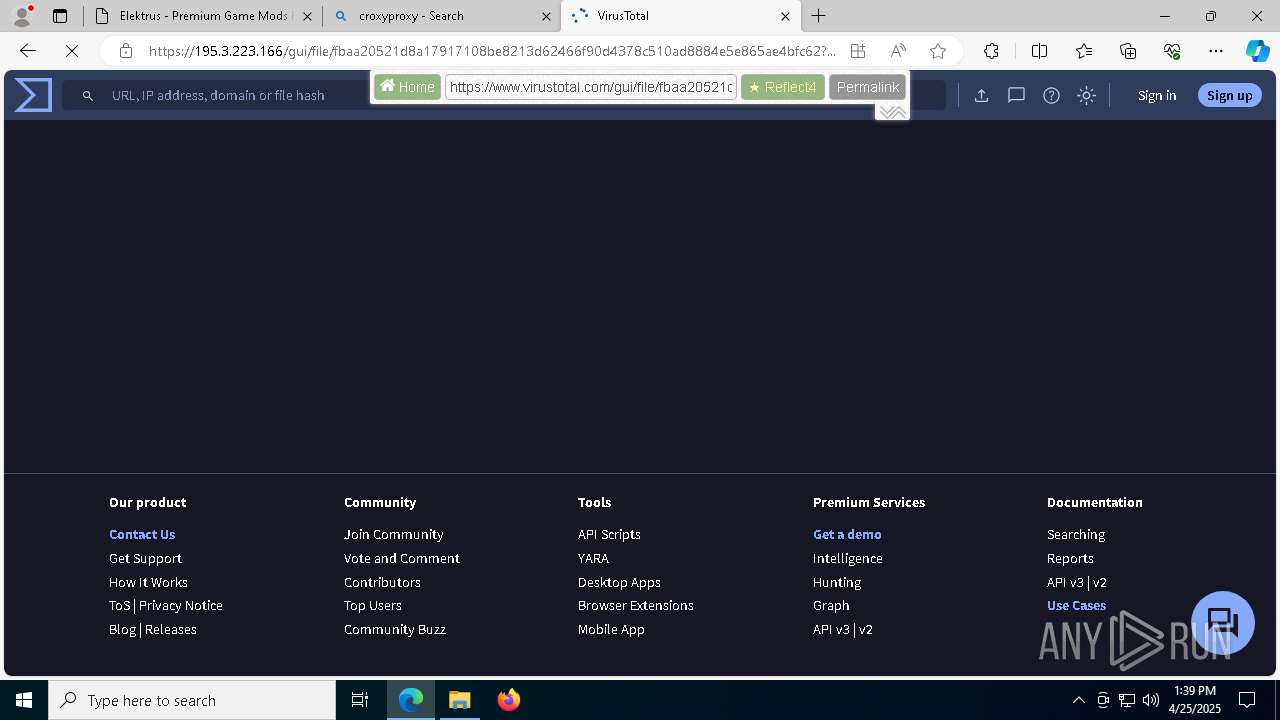Click the Reflect4 button
Viewport: 1280px width, 720px height.
pyautogui.click(x=783, y=87)
